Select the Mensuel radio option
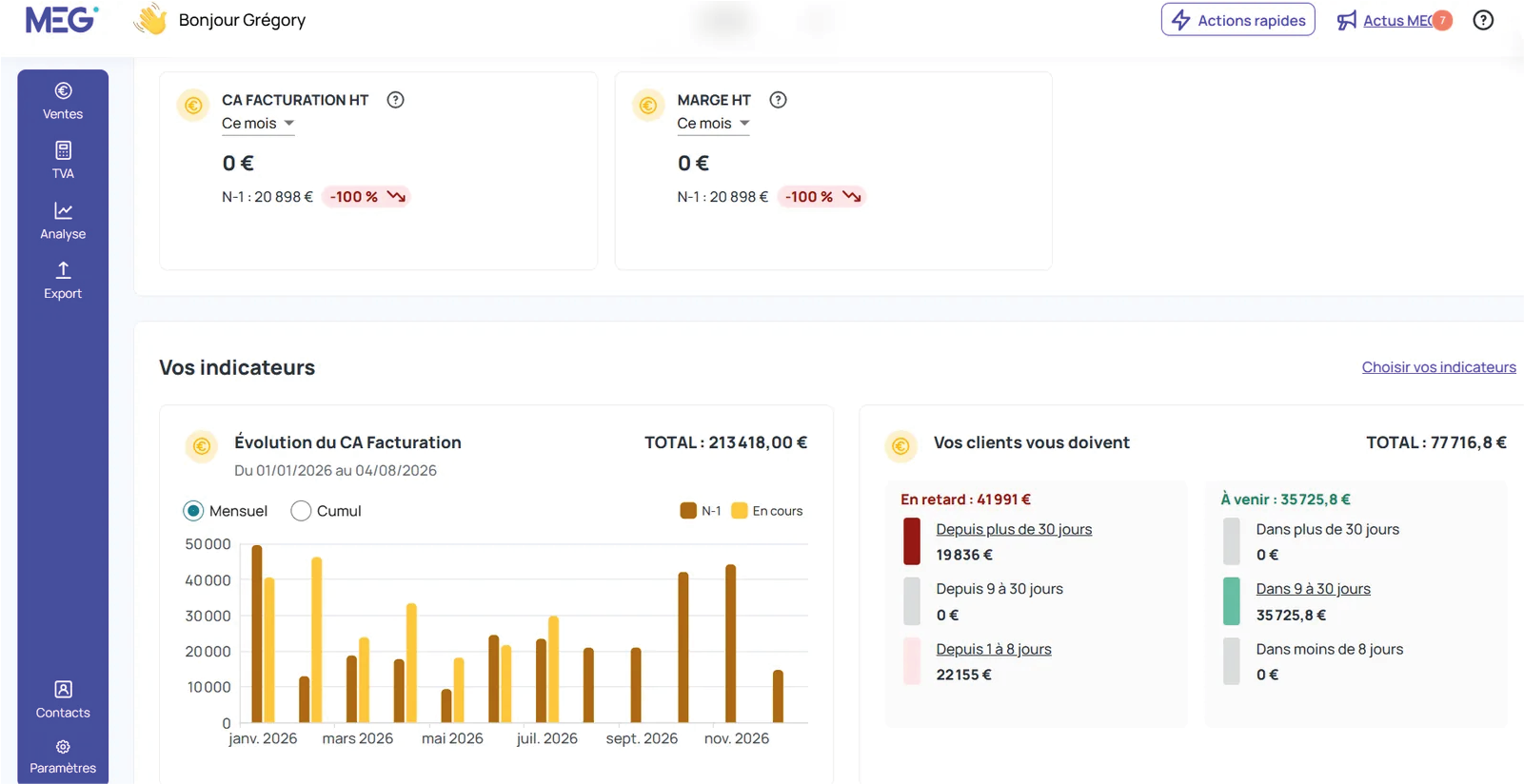This screenshot has height=784, width=1524. coord(193,511)
